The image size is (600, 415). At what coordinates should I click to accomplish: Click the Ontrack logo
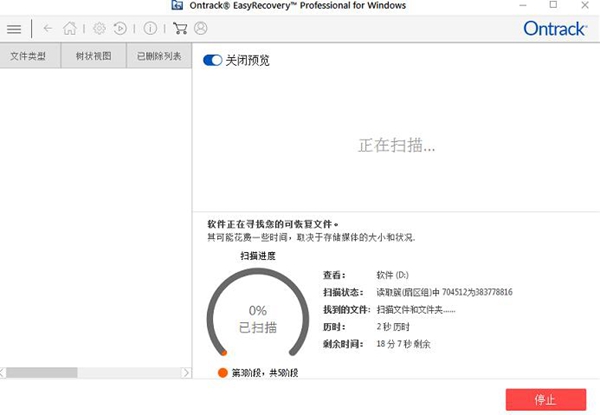coord(555,29)
